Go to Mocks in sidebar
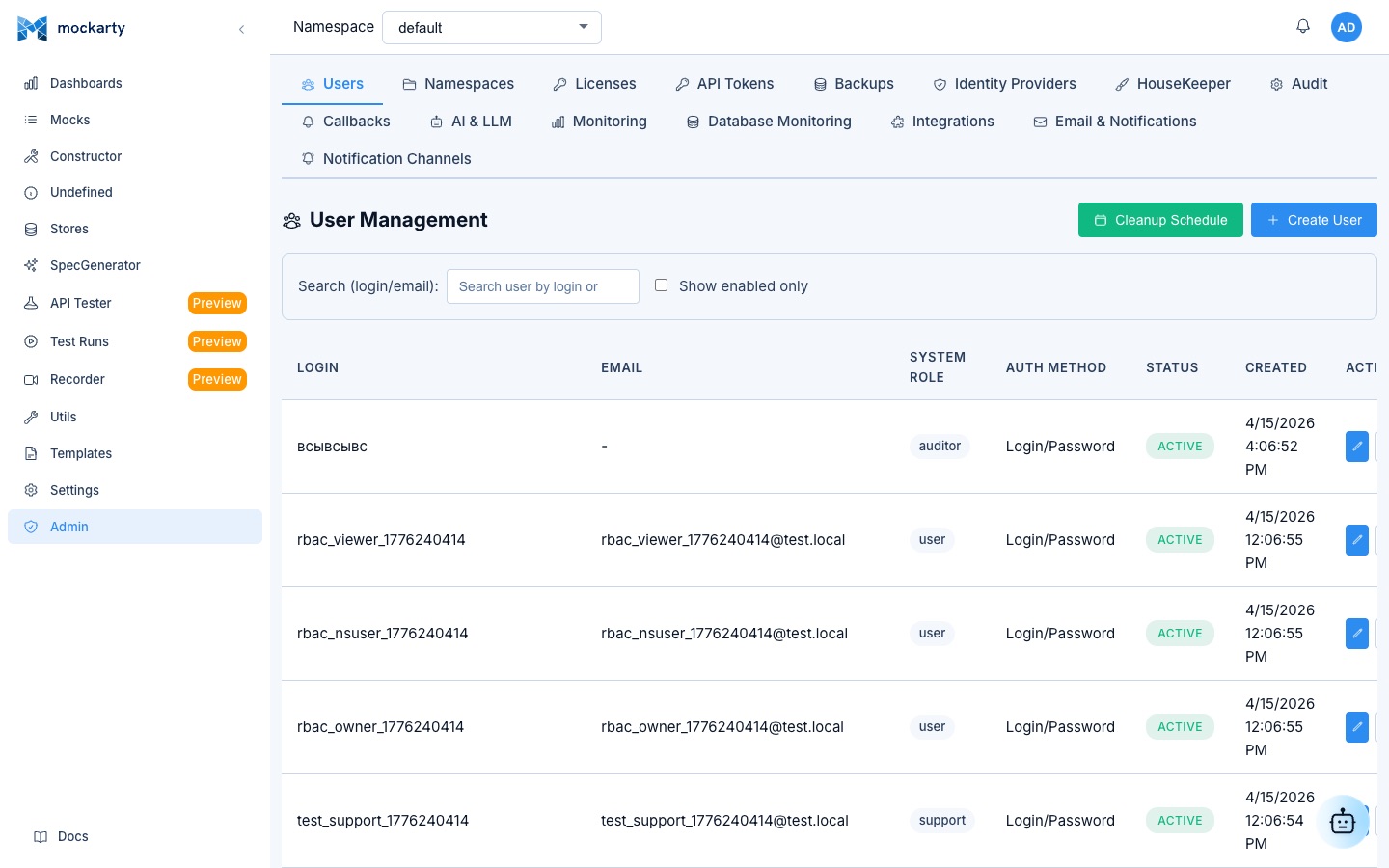This screenshot has height=868, width=1389. coord(135,120)
